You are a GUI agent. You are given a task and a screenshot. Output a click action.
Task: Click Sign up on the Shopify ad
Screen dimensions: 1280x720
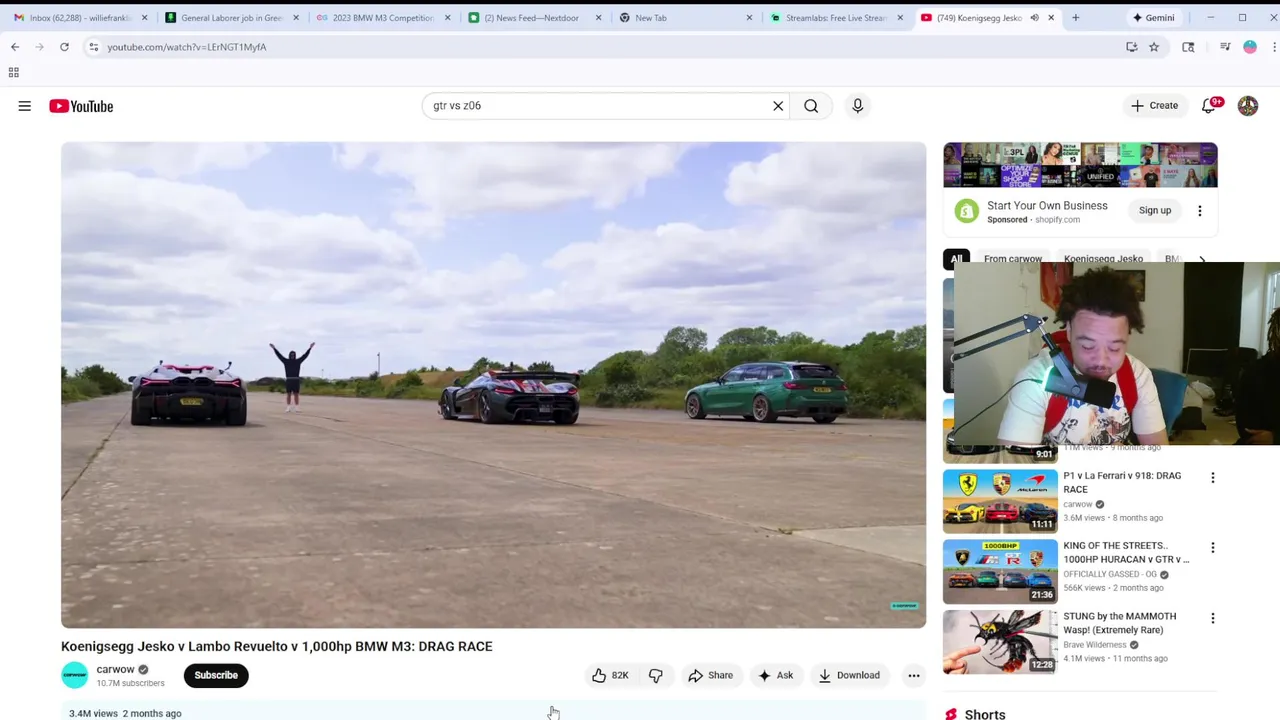click(1155, 211)
